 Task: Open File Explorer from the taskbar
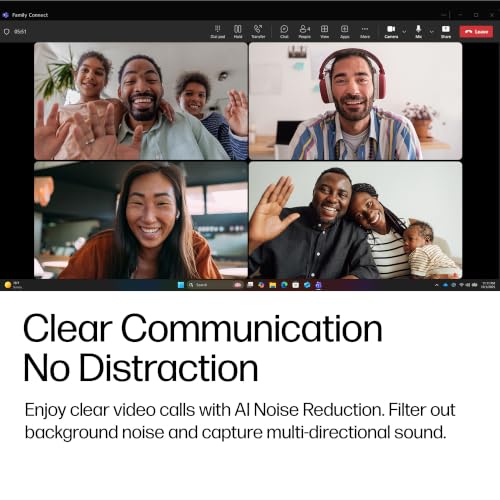click(x=273, y=285)
